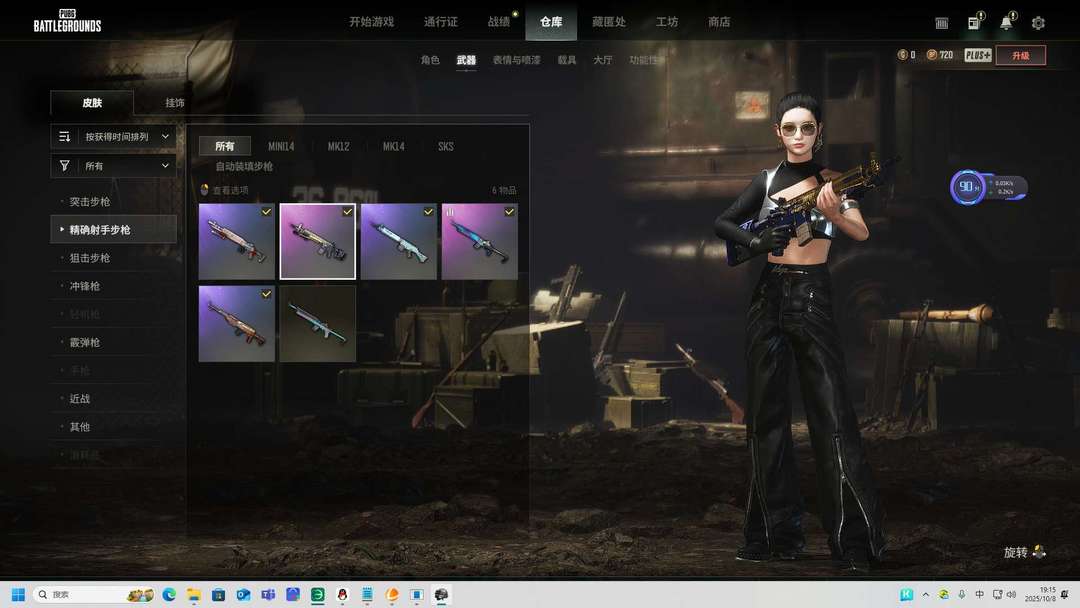The width and height of the screenshot is (1080, 608).
Task: Select 狙击步枪 weapon category
Action: click(x=90, y=258)
